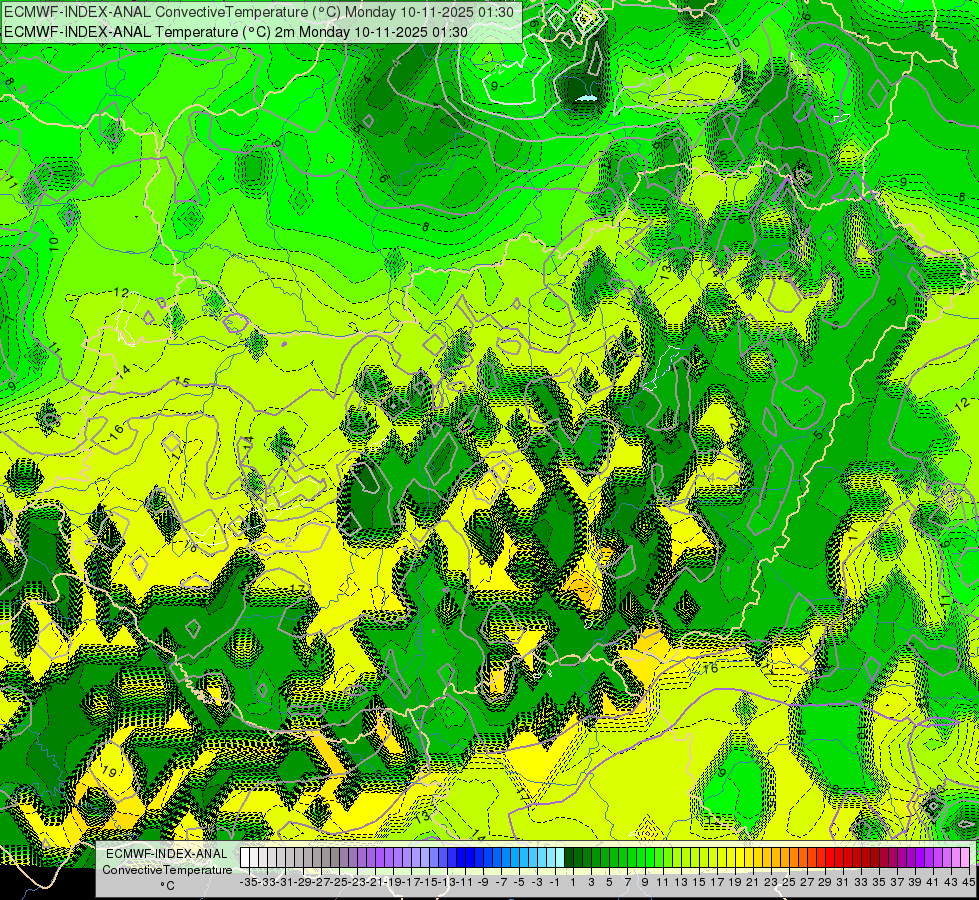Screen dimensions: 979x900
Task: Select the ConvectiveTemperature title line at top
Action: [x=259, y=12]
